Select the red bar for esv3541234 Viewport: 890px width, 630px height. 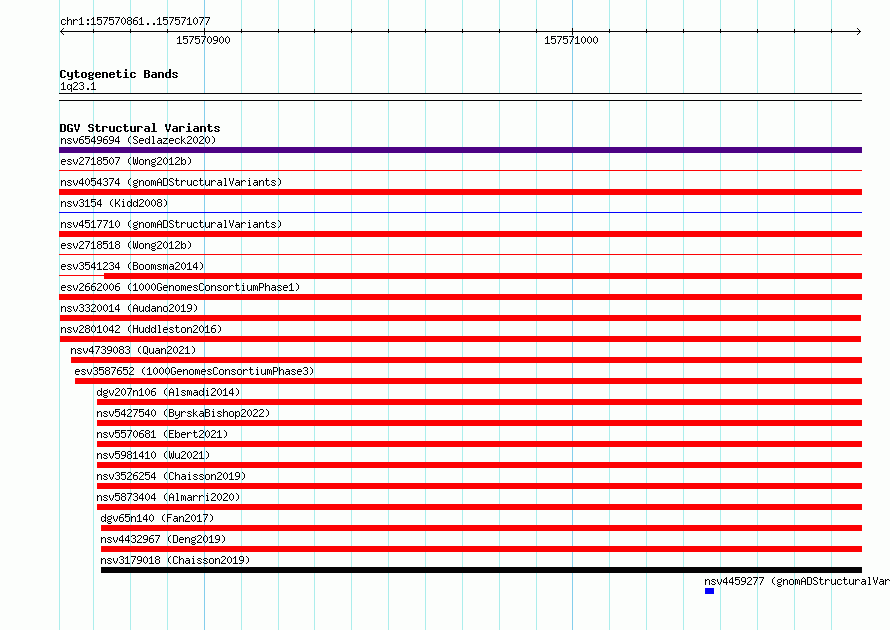[x=483, y=276]
